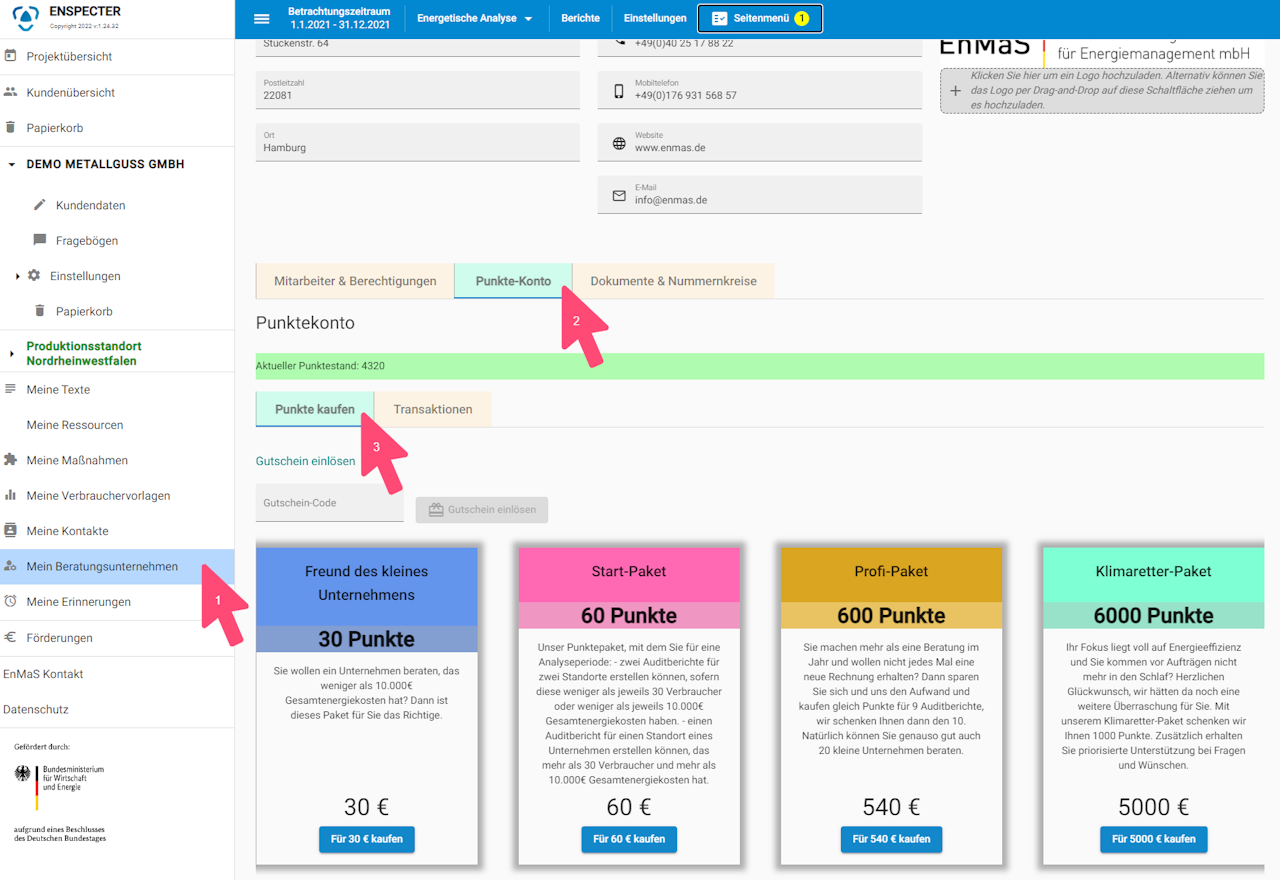Buy the 30 points package for 30 €
This screenshot has height=880, width=1280.
click(x=367, y=839)
